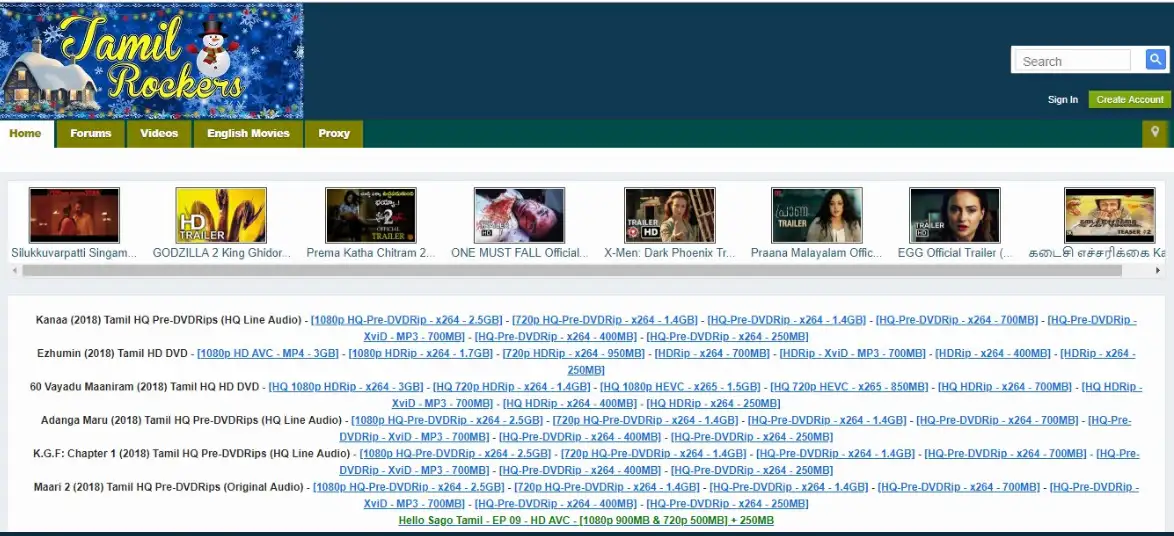This screenshot has width=1174, height=536.
Task: Open ONE MUST FALL Official trailer thumbnail
Action: [519, 215]
